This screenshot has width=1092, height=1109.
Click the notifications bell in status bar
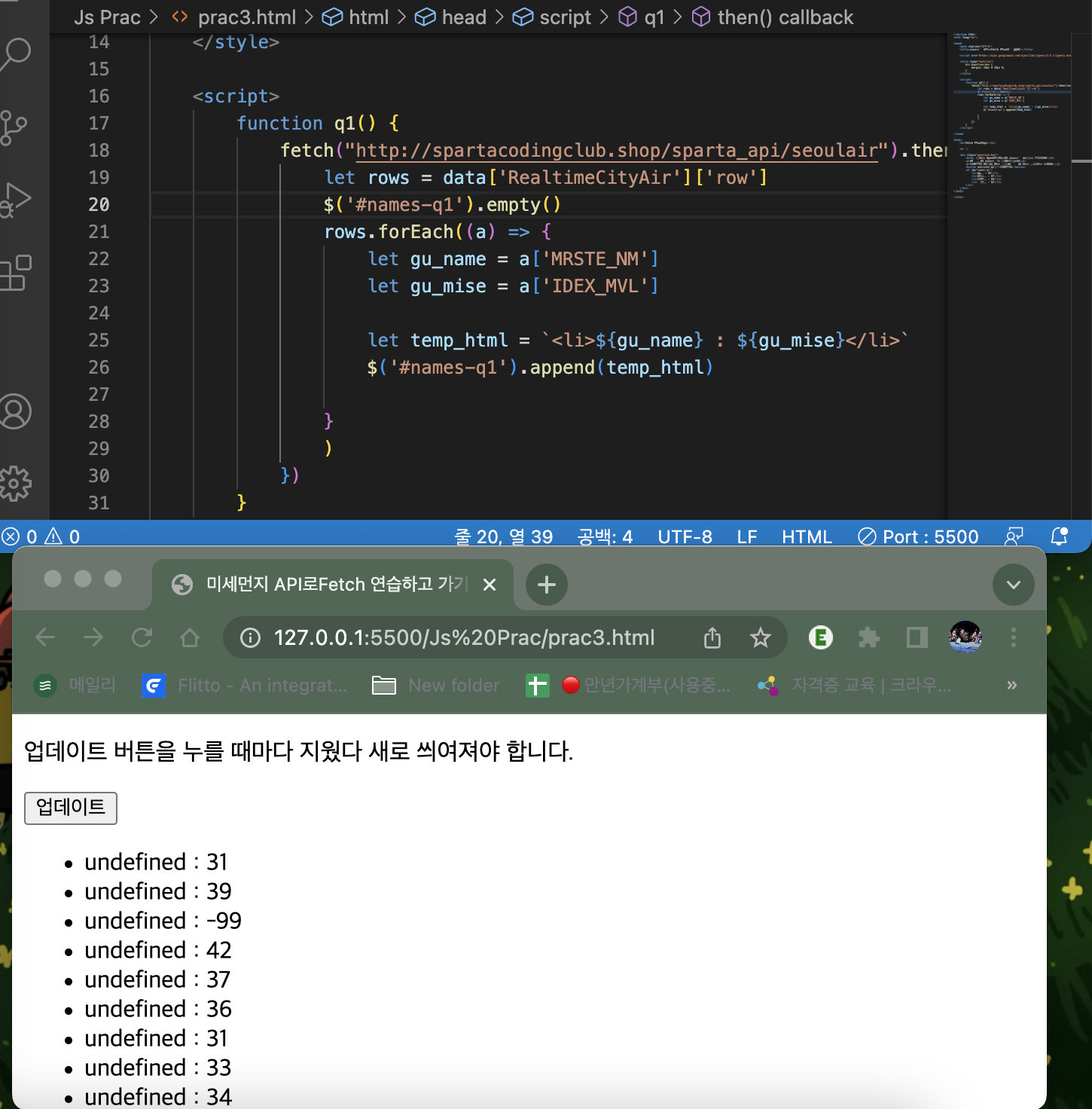pyautogui.click(x=1059, y=536)
